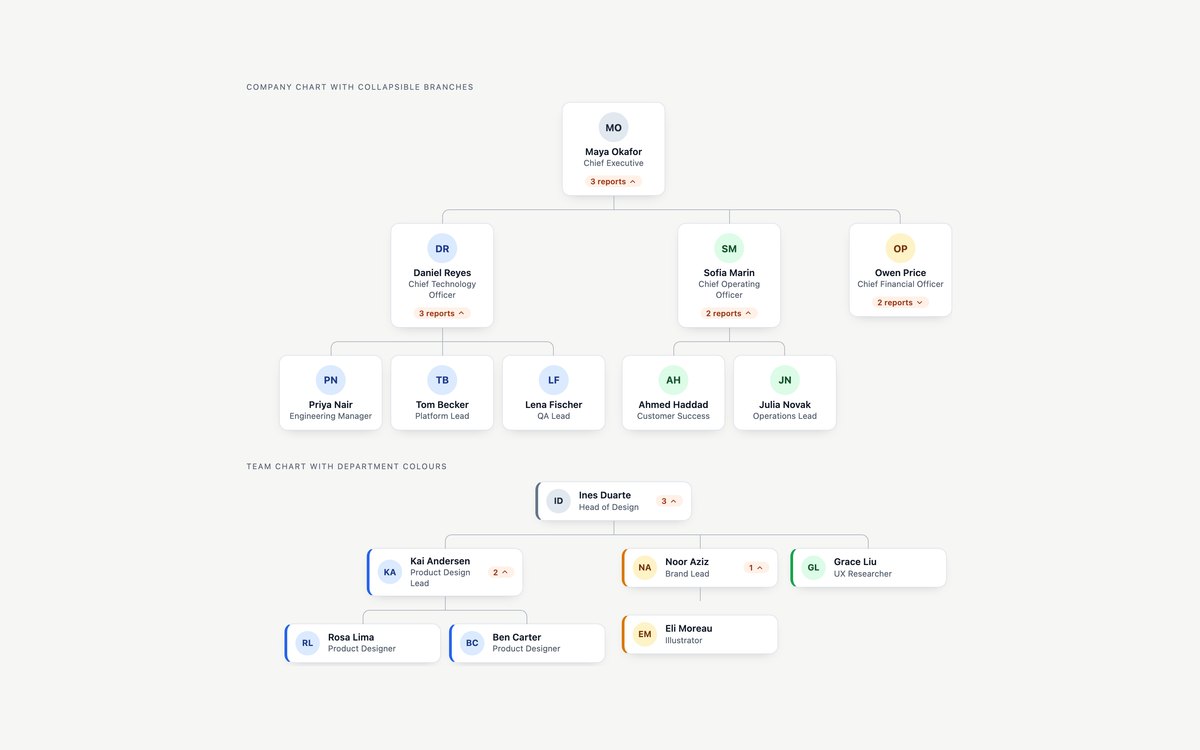Click the Lena Fischer name

(x=554, y=405)
